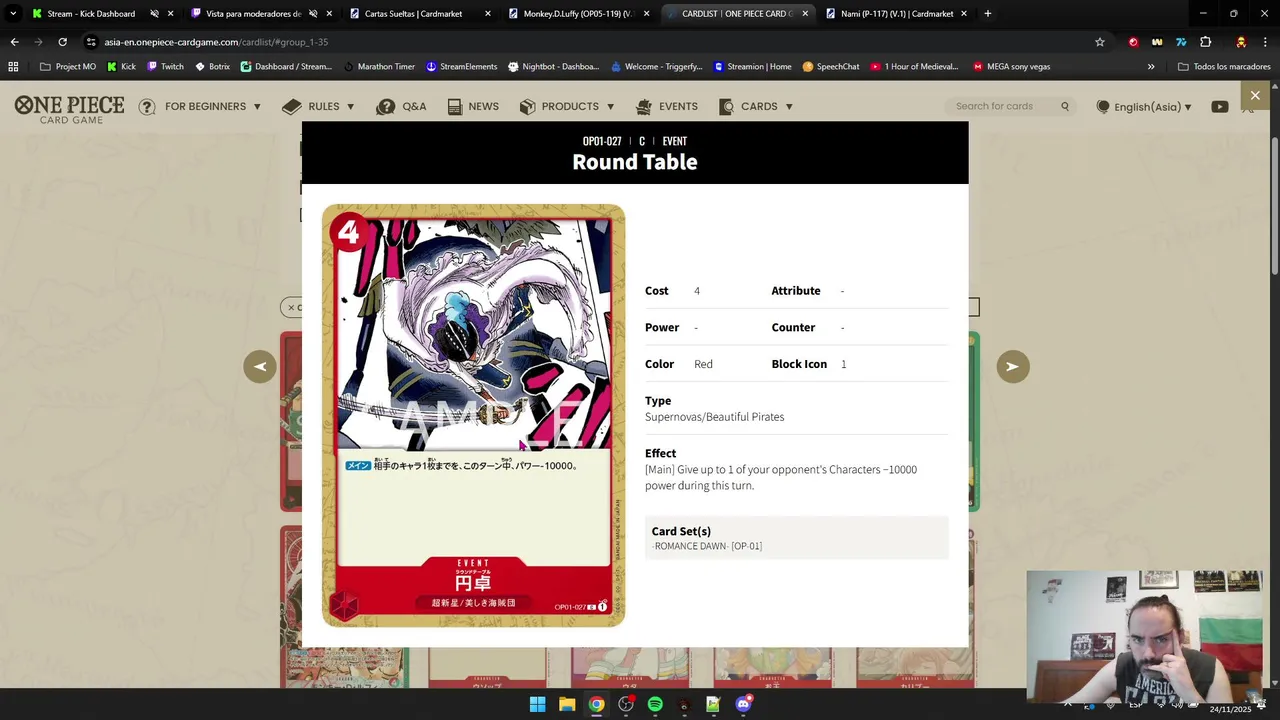Go to the next card with right arrow

pos(1013,366)
